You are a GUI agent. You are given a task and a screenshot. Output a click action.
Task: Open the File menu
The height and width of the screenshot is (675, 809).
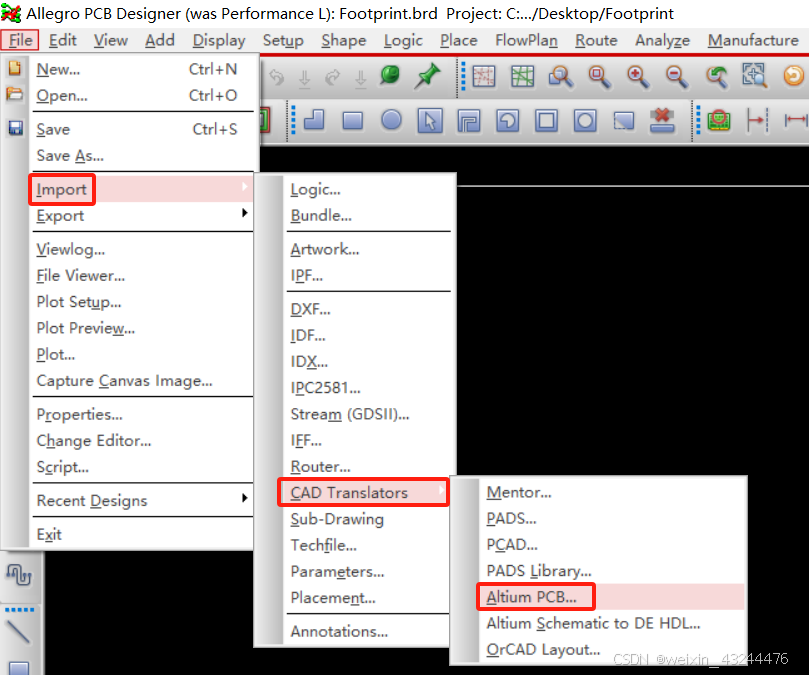[20, 40]
